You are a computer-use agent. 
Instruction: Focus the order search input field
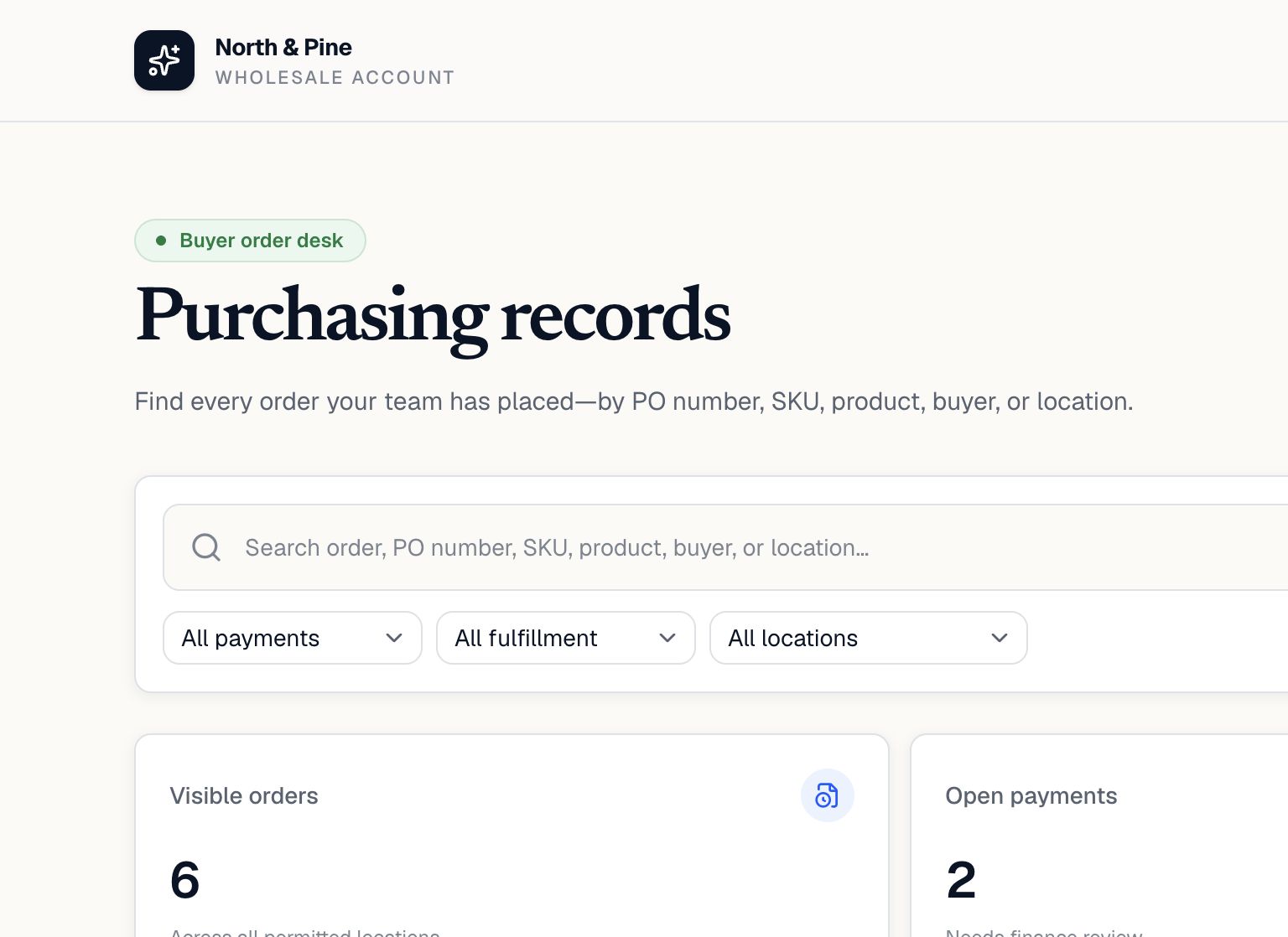[726, 547]
